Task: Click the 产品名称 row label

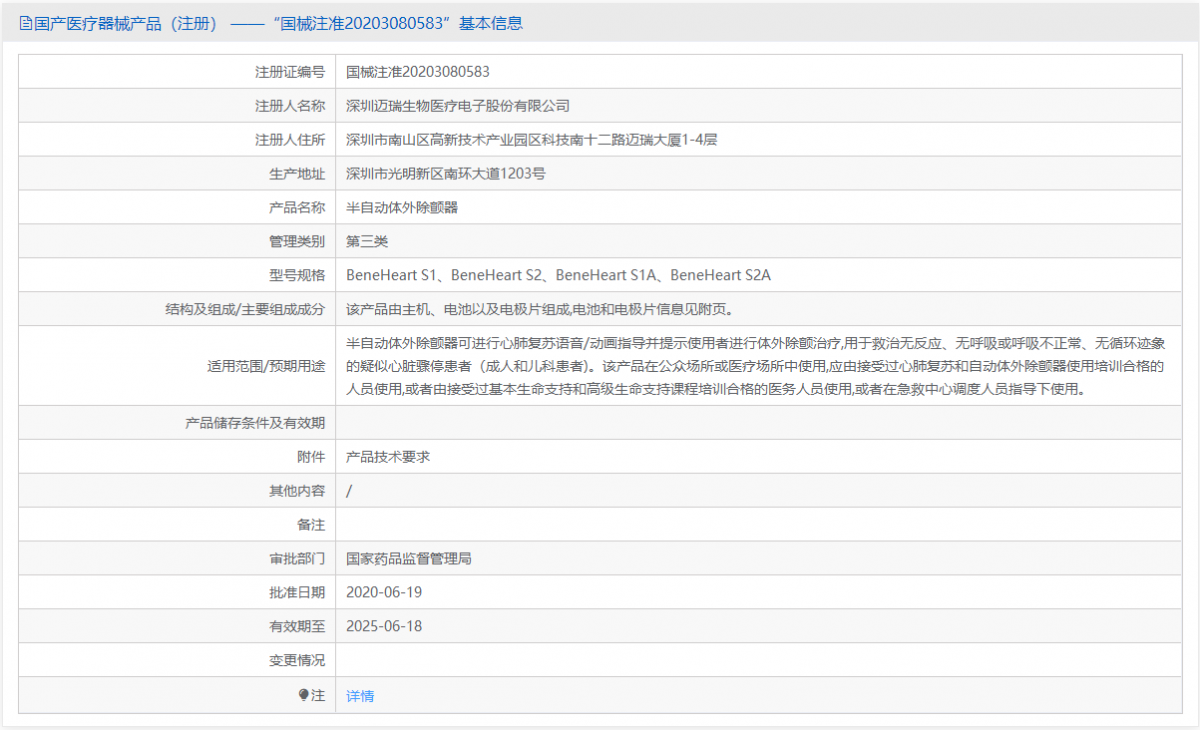Action: pyautogui.click(x=297, y=208)
